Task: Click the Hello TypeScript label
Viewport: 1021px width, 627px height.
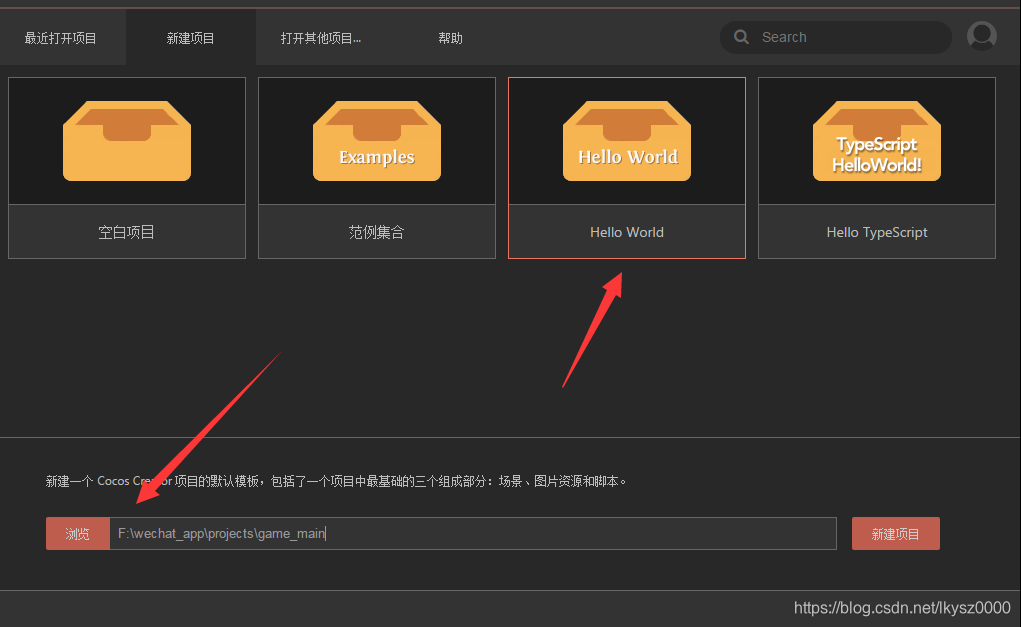Action: [x=877, y=232]
